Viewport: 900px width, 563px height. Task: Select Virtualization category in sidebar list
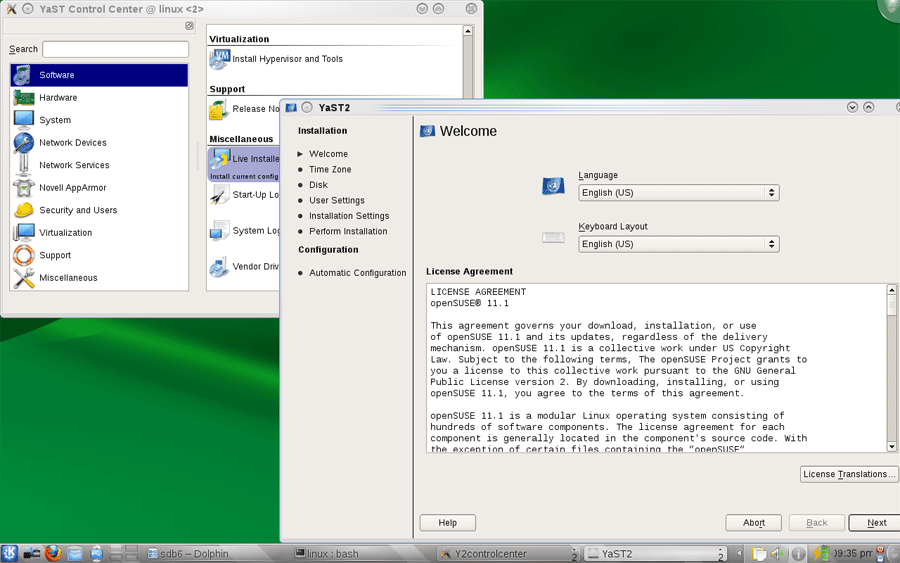[x=99, y=232]
